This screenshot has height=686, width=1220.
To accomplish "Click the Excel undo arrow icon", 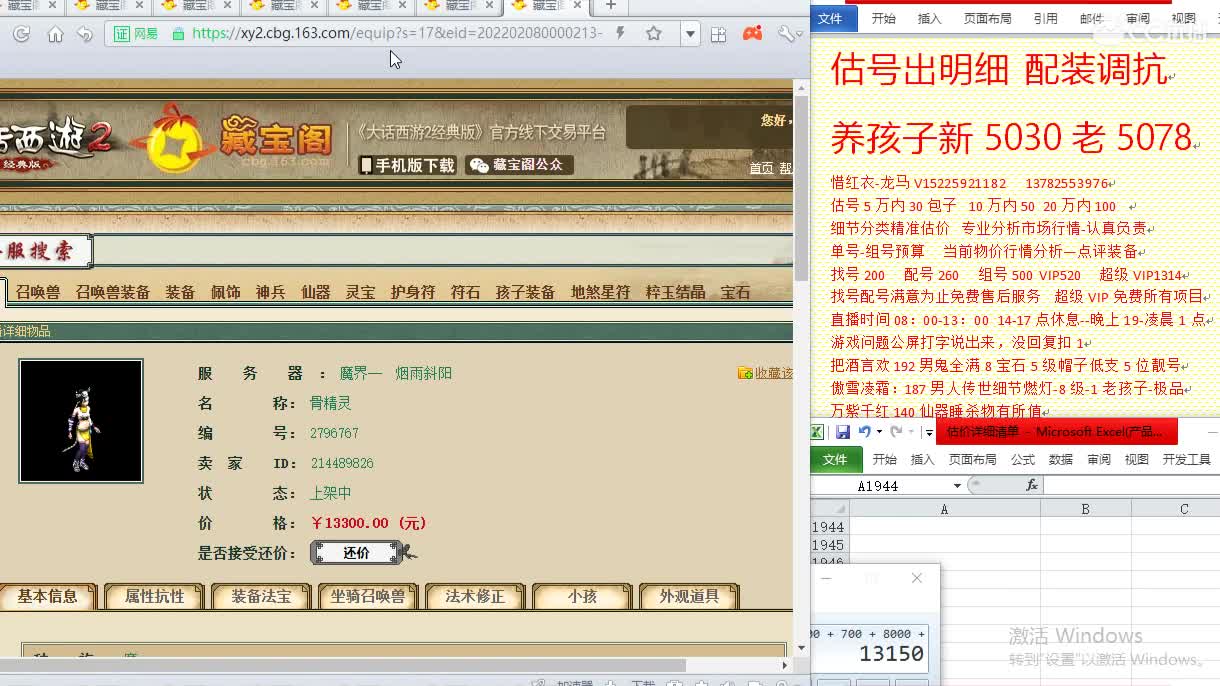I will [864, 432].
